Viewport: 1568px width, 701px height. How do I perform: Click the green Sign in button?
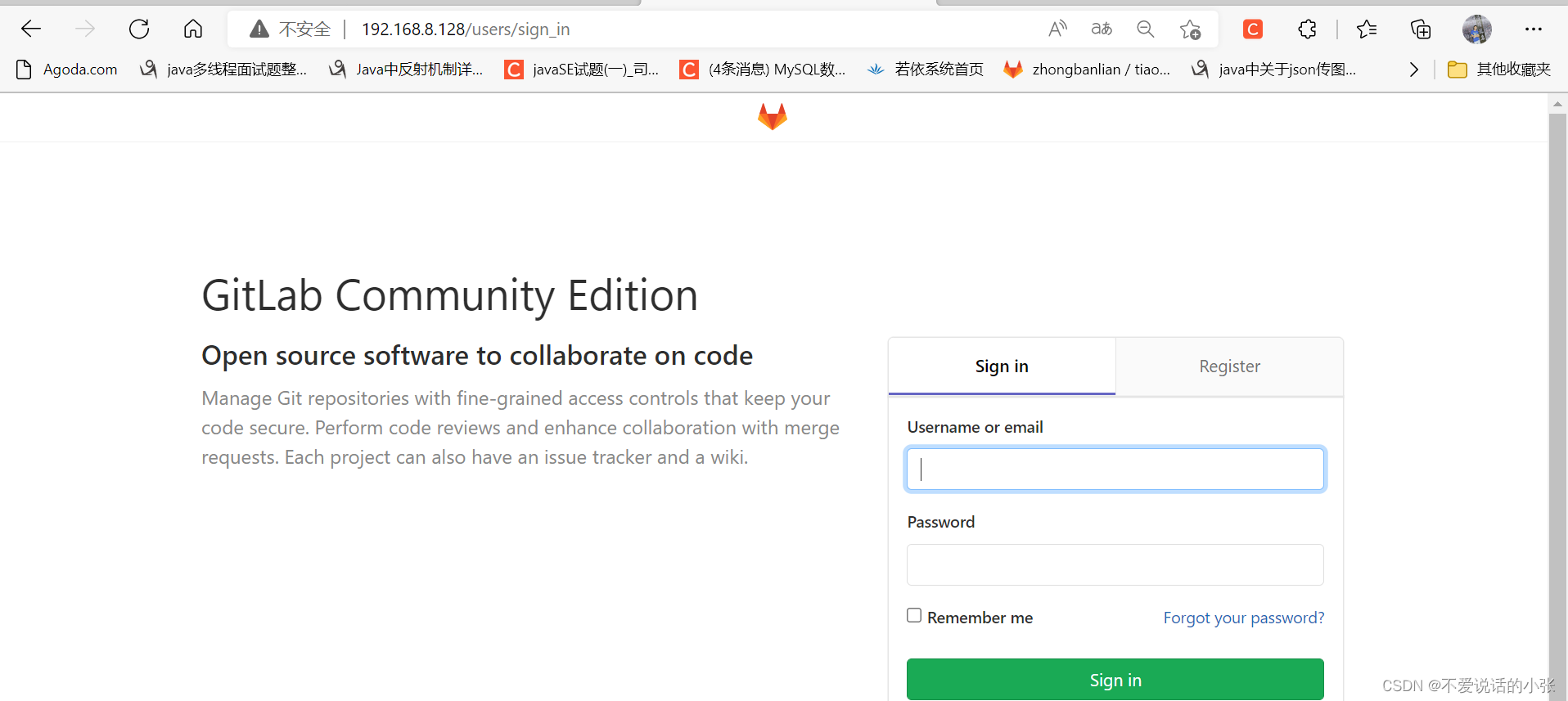tap(1115, 680)
